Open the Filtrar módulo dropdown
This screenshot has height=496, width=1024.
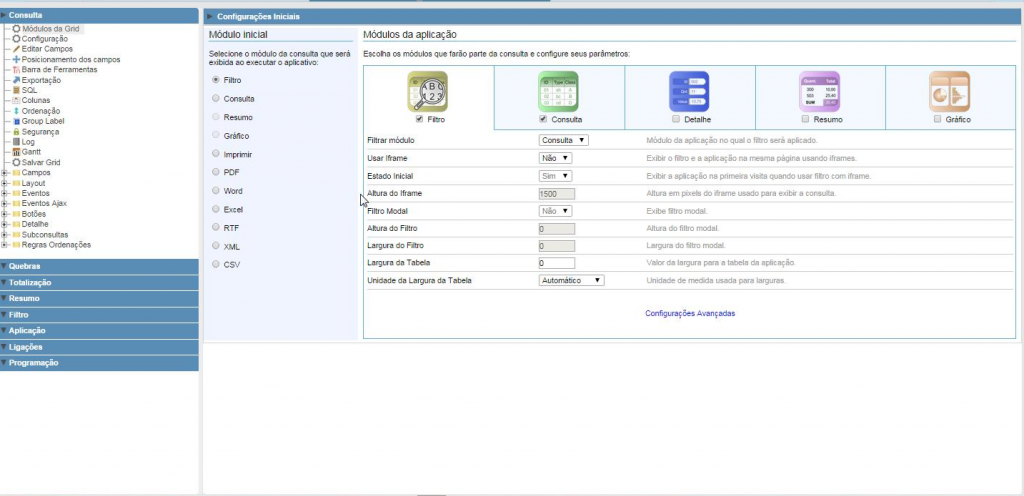tap(564, 140)
